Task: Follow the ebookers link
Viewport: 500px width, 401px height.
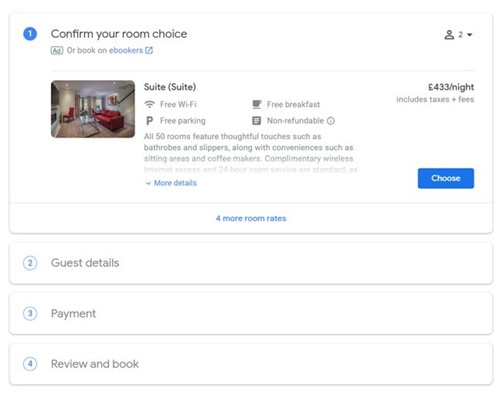Action: (126, 50)
